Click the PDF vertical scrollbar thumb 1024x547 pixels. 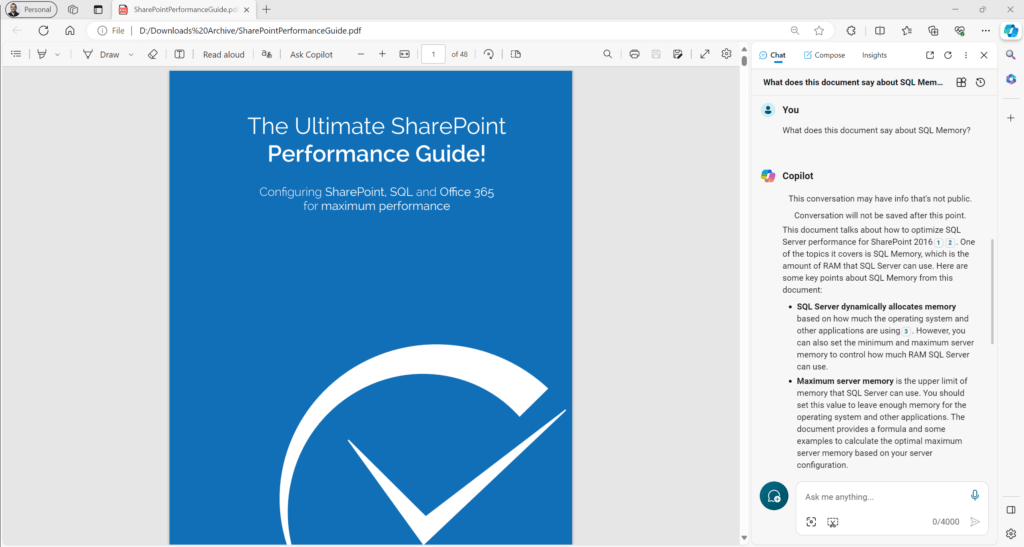744,61
